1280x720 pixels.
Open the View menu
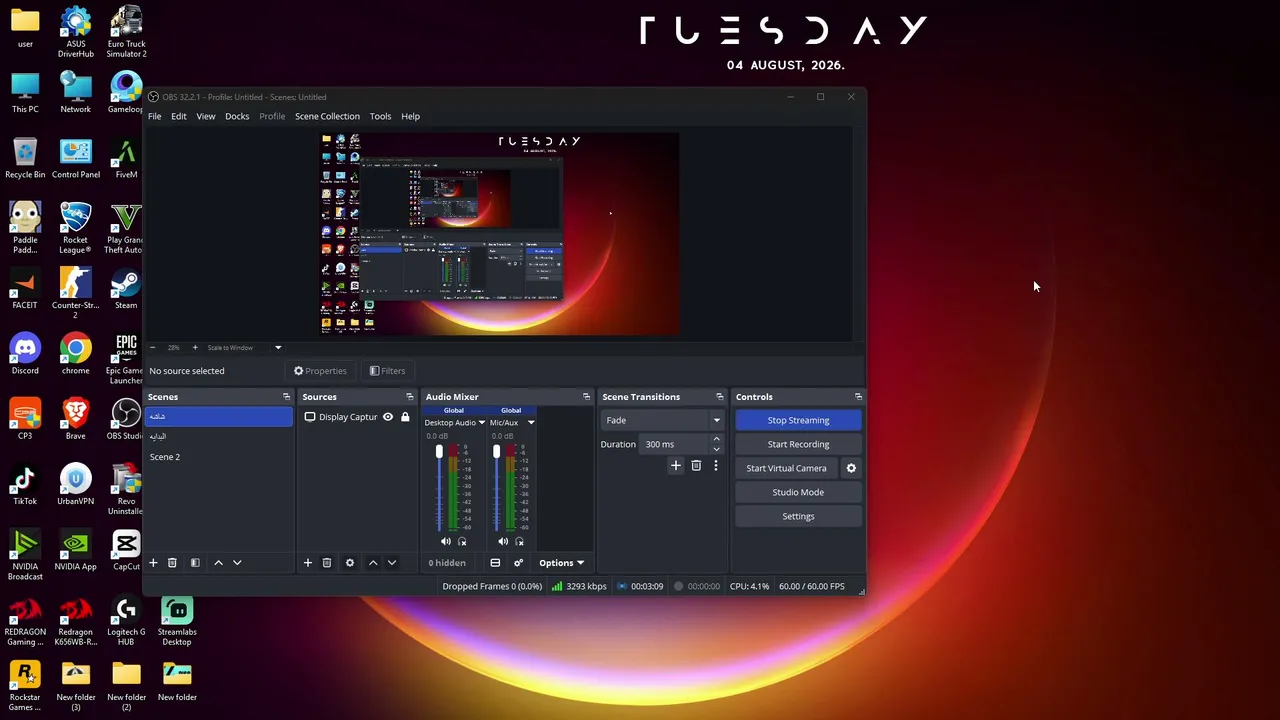click(x=205, y=116)
